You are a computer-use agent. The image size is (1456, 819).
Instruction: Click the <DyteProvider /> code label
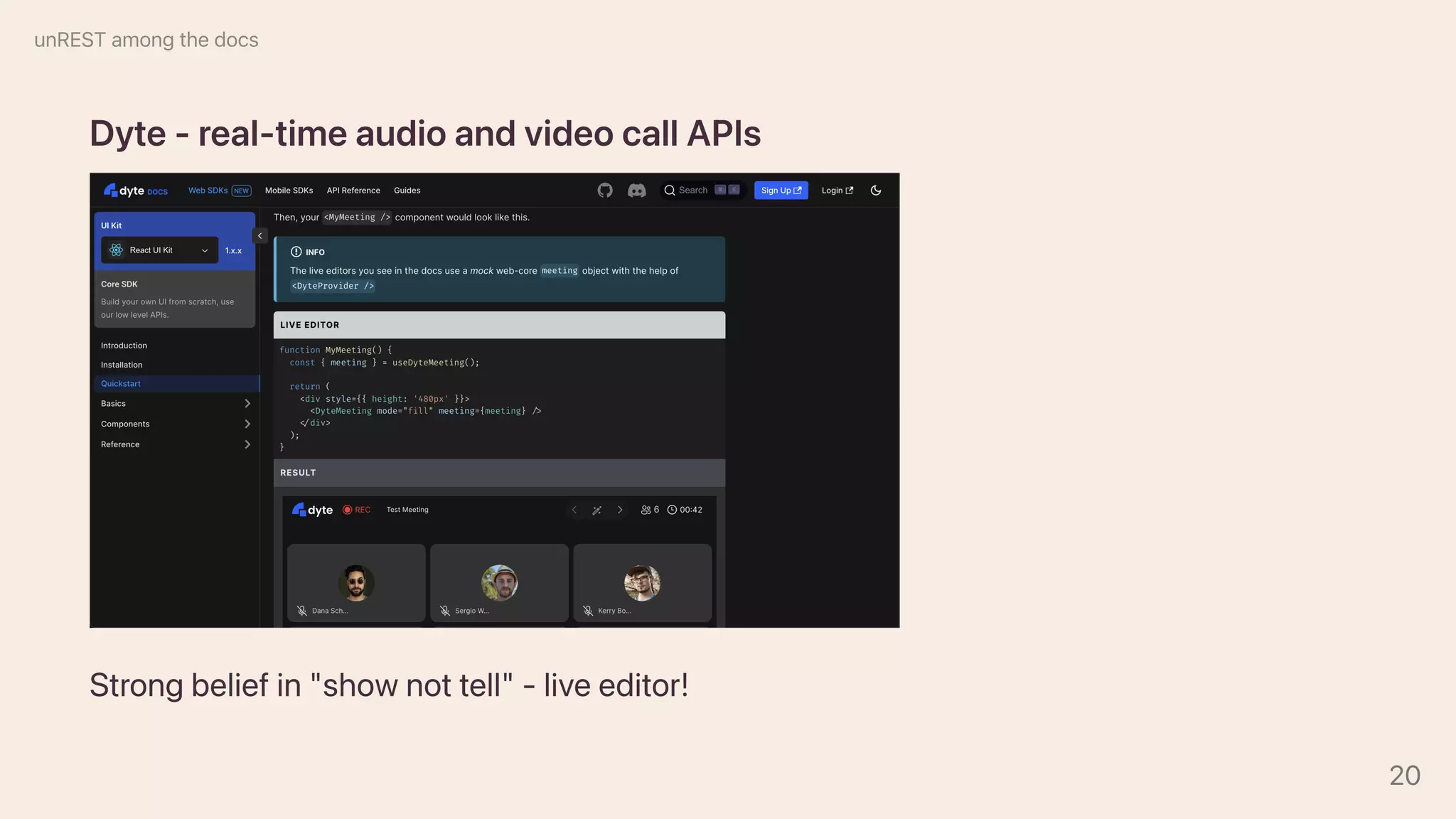coord(333,286)
